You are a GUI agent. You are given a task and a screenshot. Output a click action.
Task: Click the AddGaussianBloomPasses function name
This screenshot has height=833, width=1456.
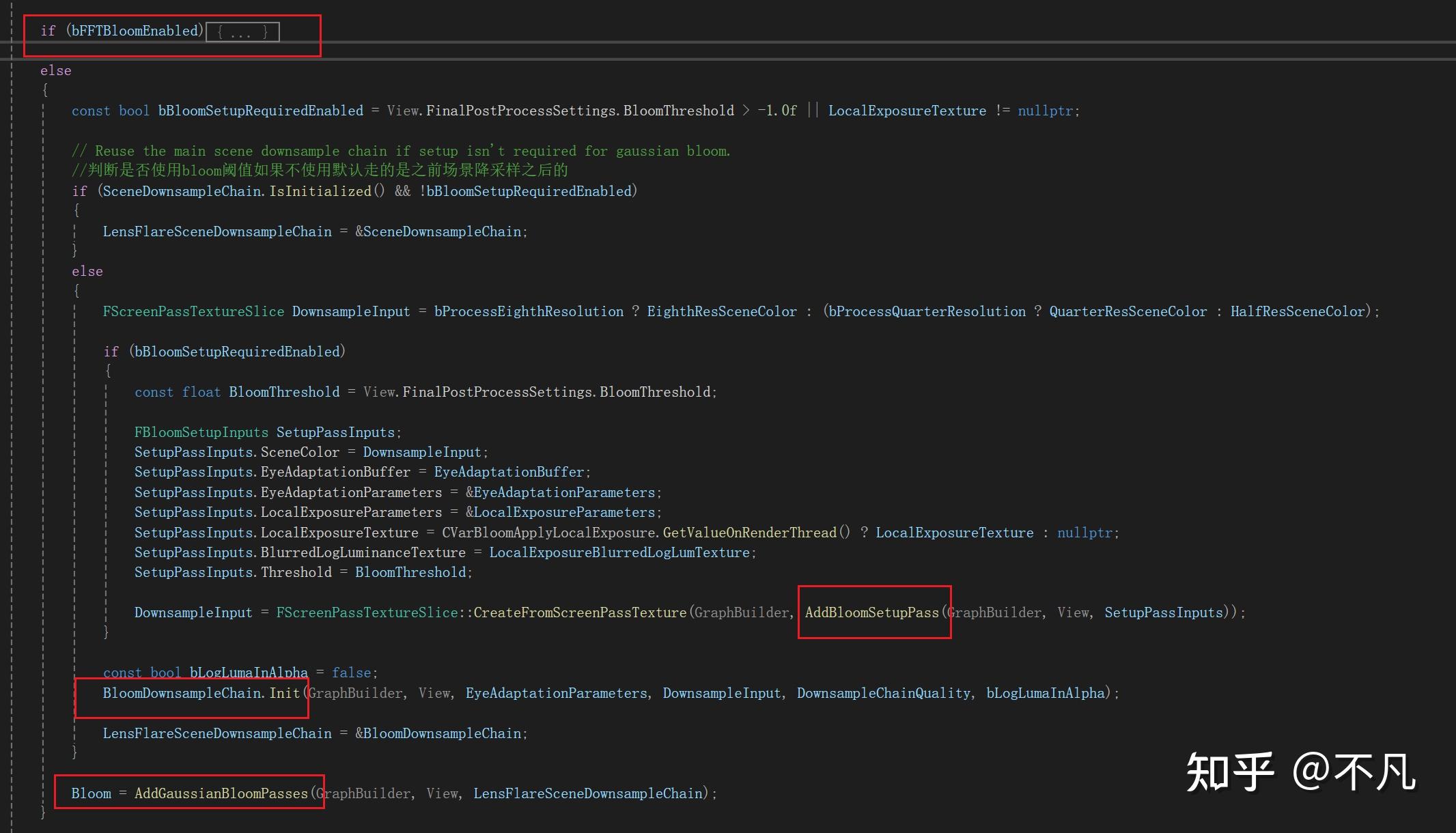pyautogui.click(x=221, y=793)
